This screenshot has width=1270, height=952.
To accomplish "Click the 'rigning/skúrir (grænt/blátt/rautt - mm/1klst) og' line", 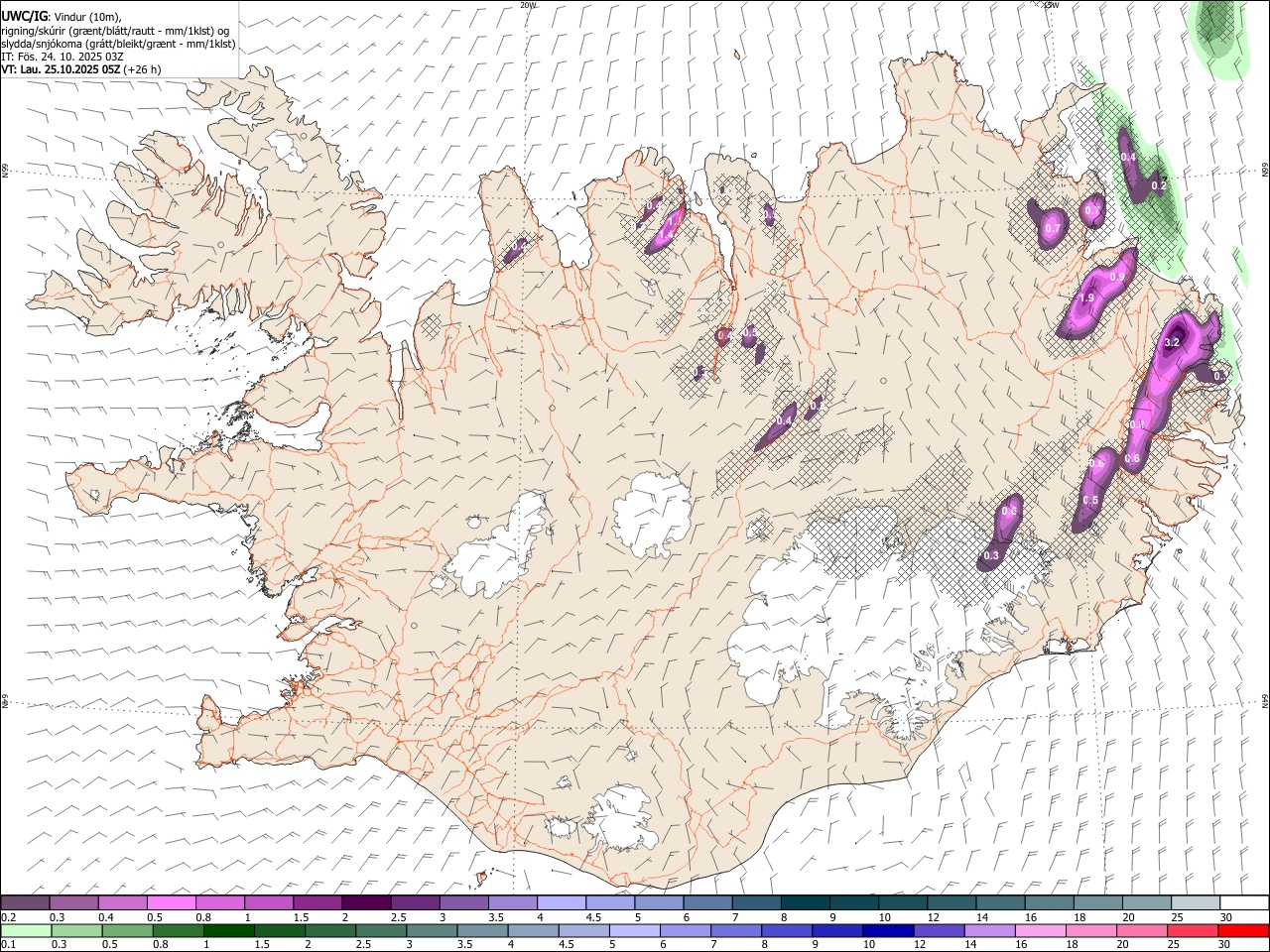I will click(115, 31).
